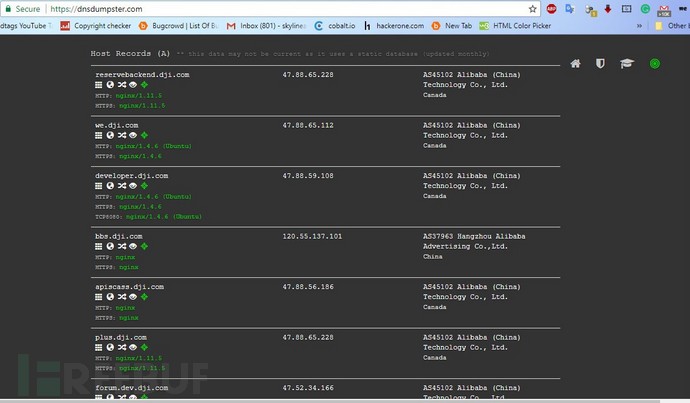This screenshot has width=690, height=403.
Task: Select the IP address 47.88.56.186
Action: coord(308,287)
